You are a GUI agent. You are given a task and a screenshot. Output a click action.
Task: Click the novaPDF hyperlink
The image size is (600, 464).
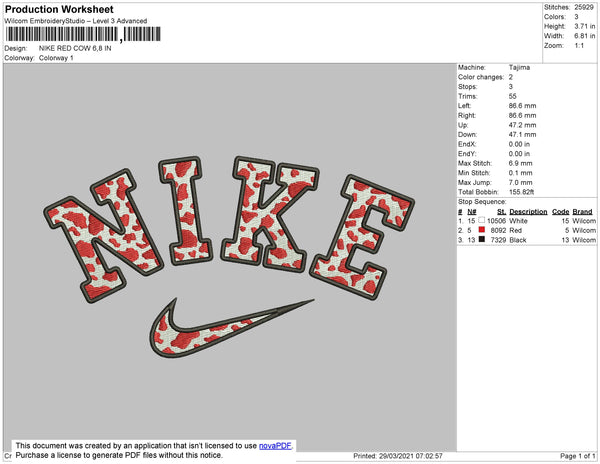(275, 446)
